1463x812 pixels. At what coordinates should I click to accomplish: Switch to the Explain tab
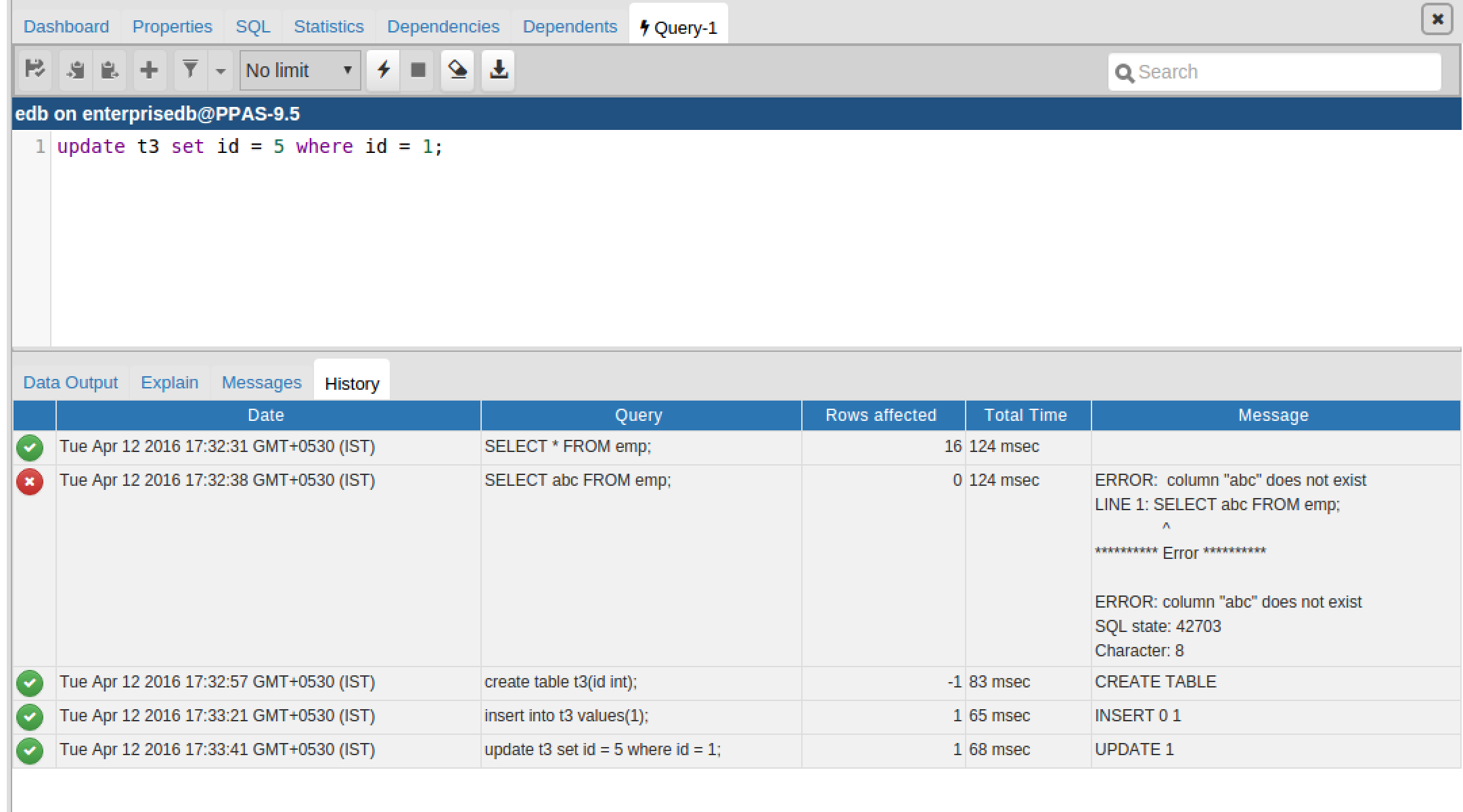pyautogui.click(x=169, y=382)
